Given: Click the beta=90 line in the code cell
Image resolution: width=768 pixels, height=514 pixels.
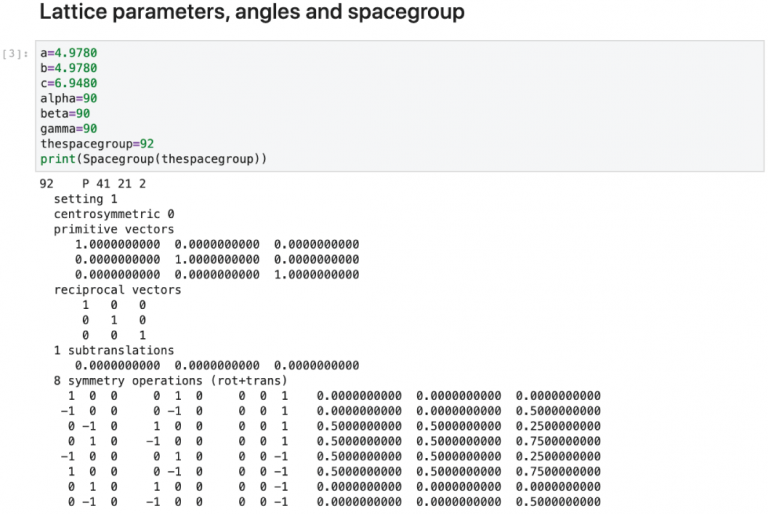Looking at the screenshot, I should tap(65, 114).
